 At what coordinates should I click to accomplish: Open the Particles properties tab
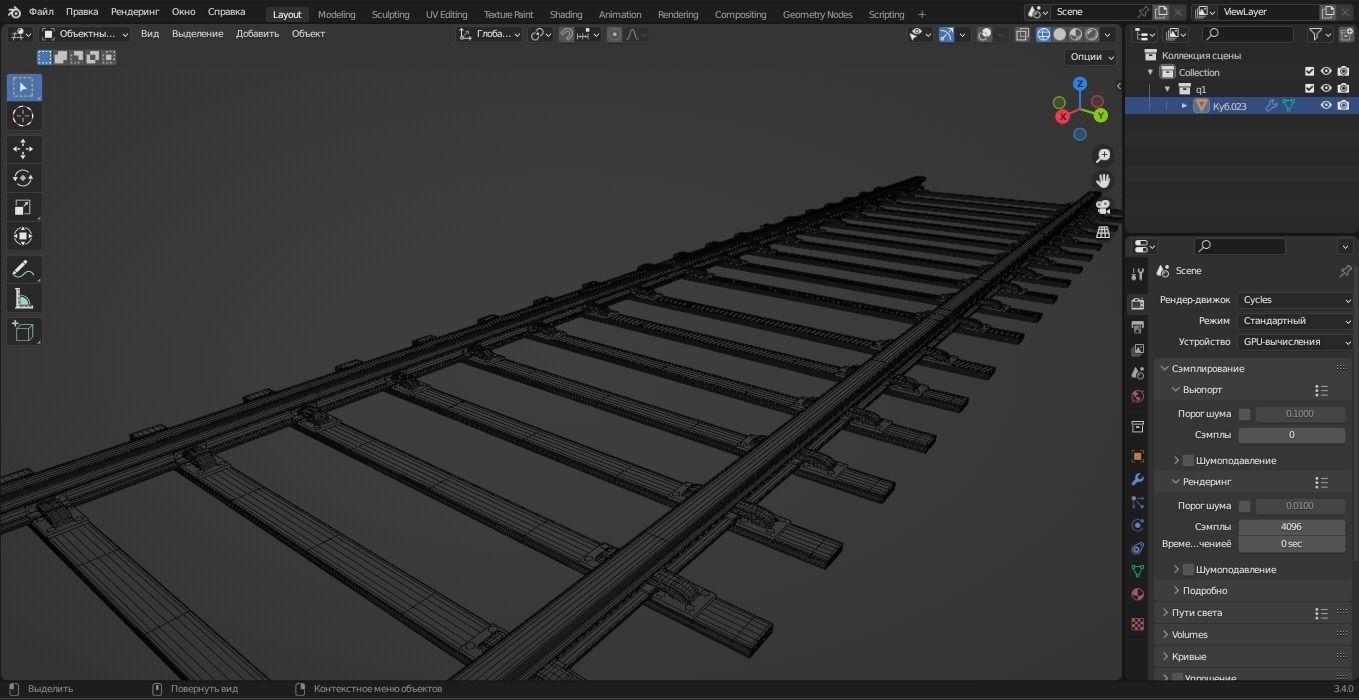coord(1137,503)
